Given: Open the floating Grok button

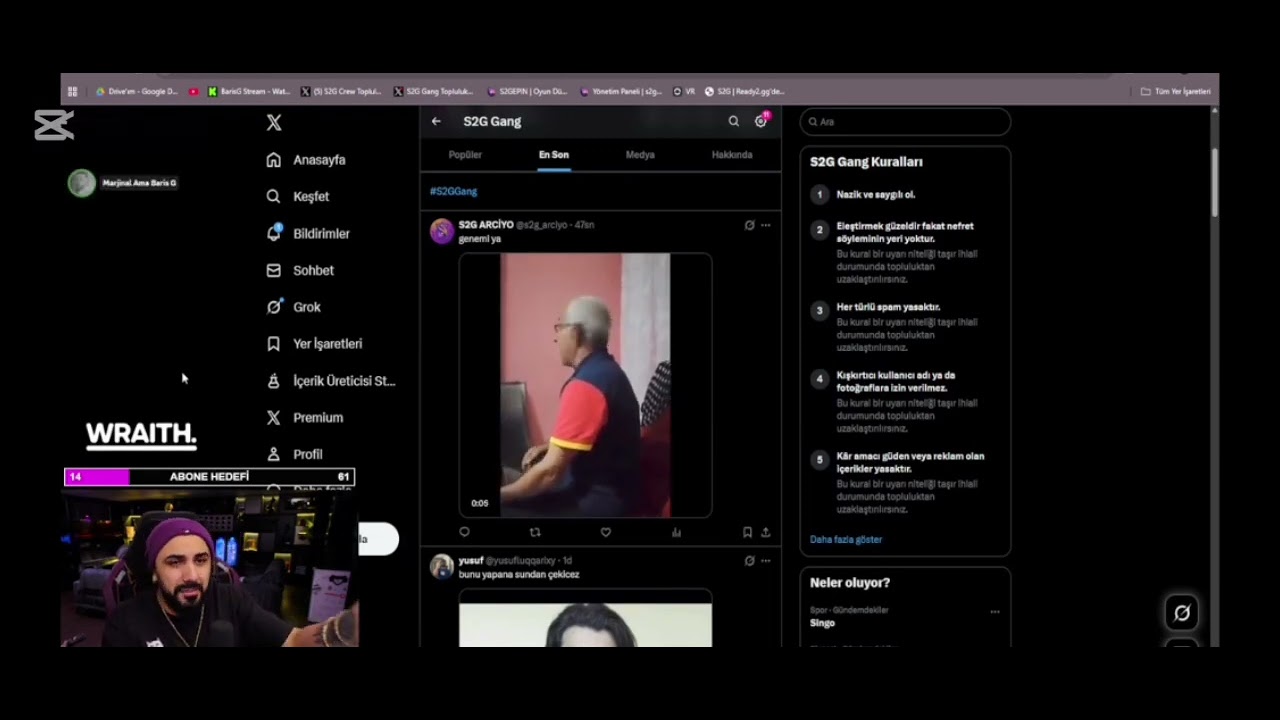Looking at the screenshot, I should pyautogui.click(x=1182, y=613).
